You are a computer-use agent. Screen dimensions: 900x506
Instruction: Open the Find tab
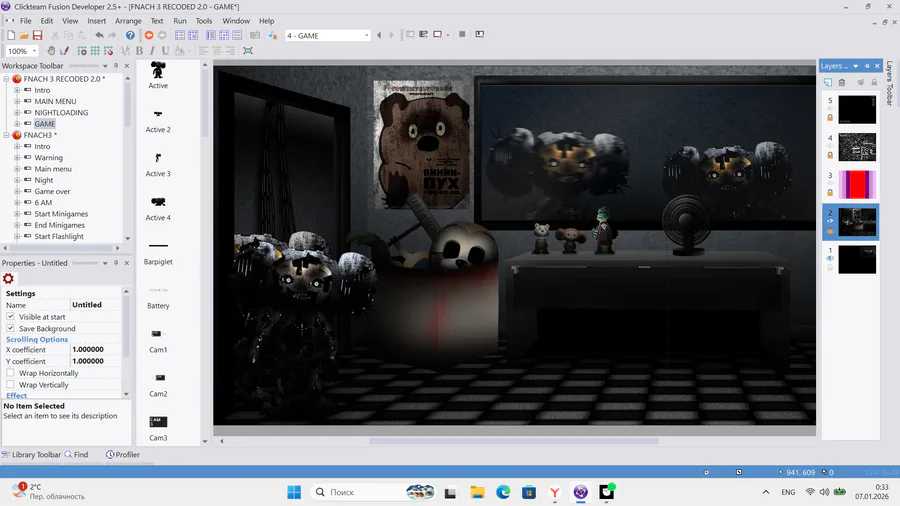click(76, 454)
